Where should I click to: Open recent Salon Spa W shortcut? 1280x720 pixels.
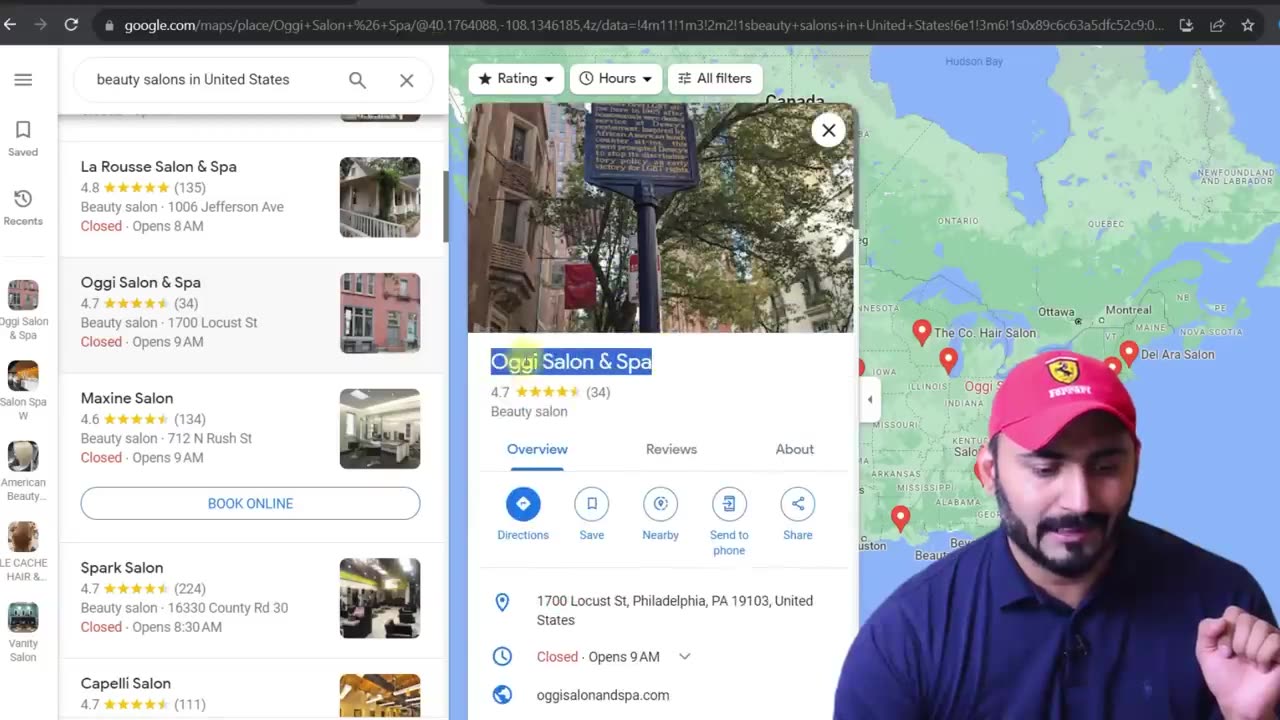point(23,390)
